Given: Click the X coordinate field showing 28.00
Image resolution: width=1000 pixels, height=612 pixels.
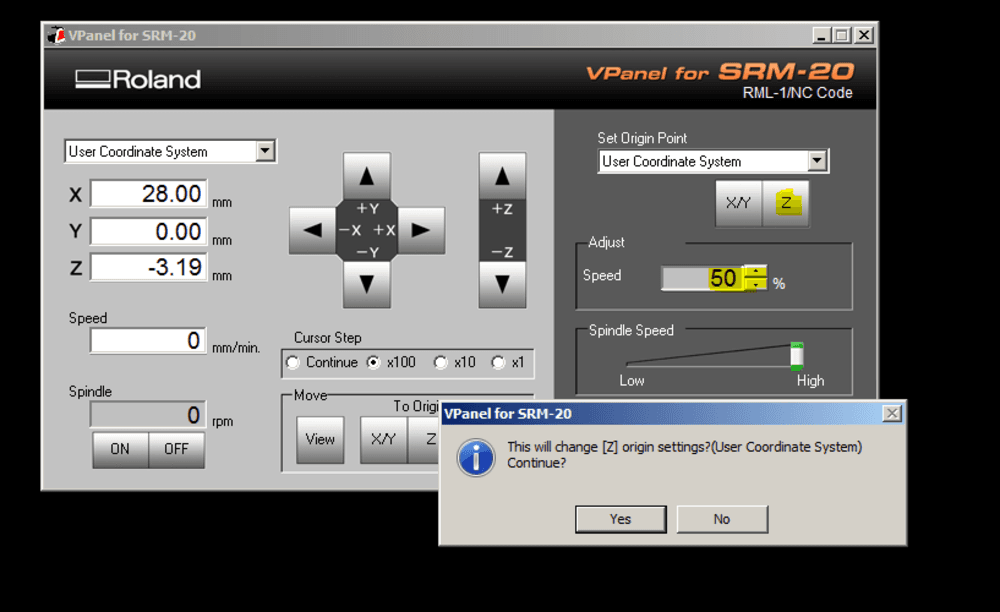Looking at the screenshot, I should pyautogui.click(x=149, y=194).
